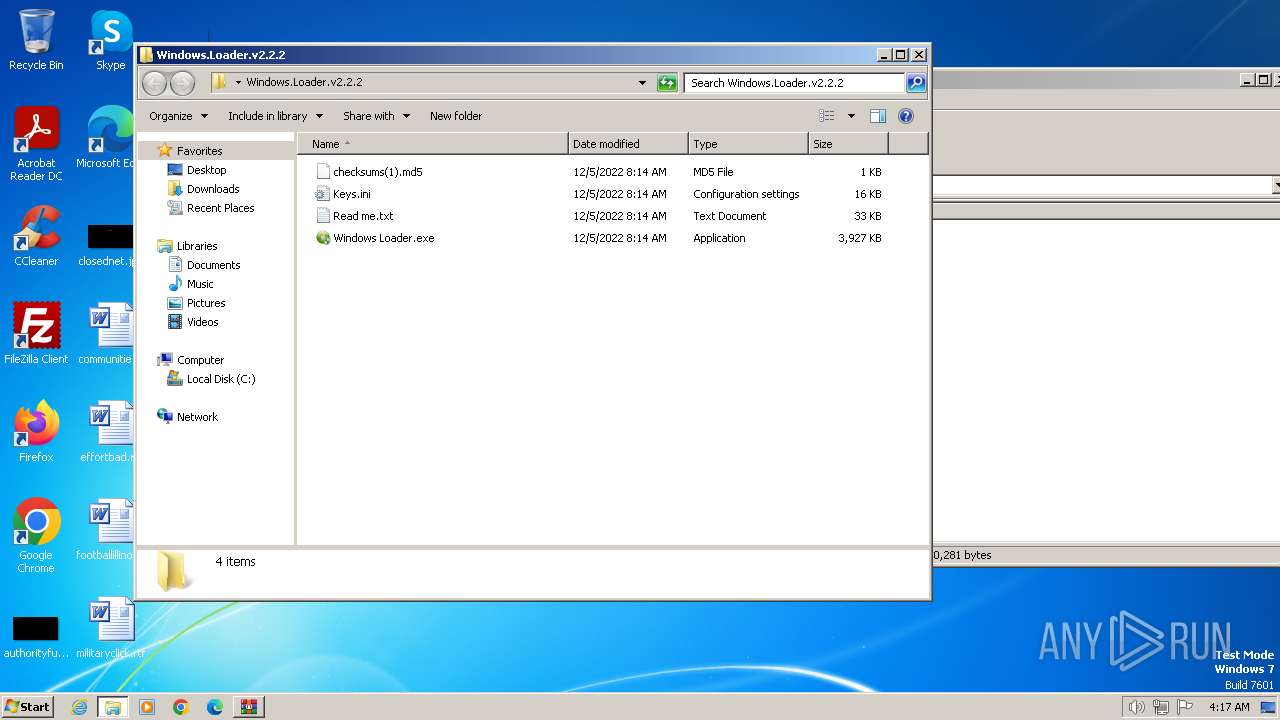The image size is (1280, 720).
Task: Click the search magnifier icon
Action: pyautogui.click(x=915, y=83)
